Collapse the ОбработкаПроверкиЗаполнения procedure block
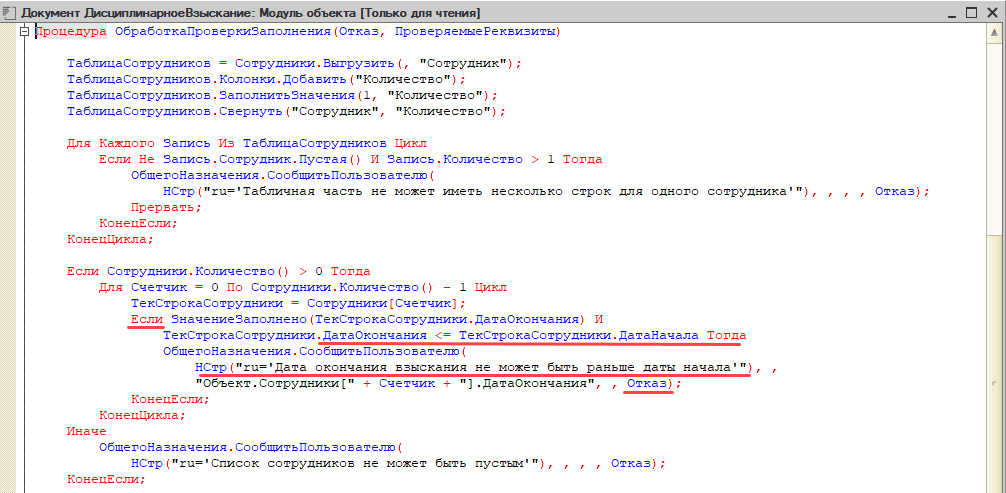The width and height of the screenshot is (1006, 493). click(x=24, y=31)
